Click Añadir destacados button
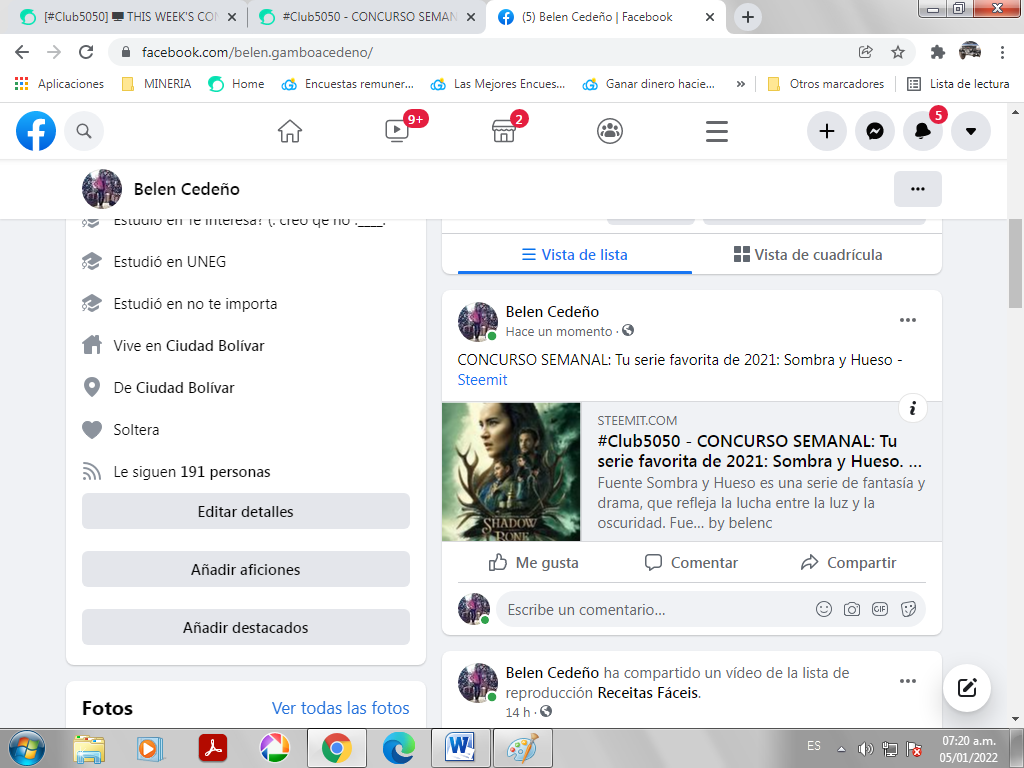The width and height of the screenshot is (1024, 768). pos(246,628)
